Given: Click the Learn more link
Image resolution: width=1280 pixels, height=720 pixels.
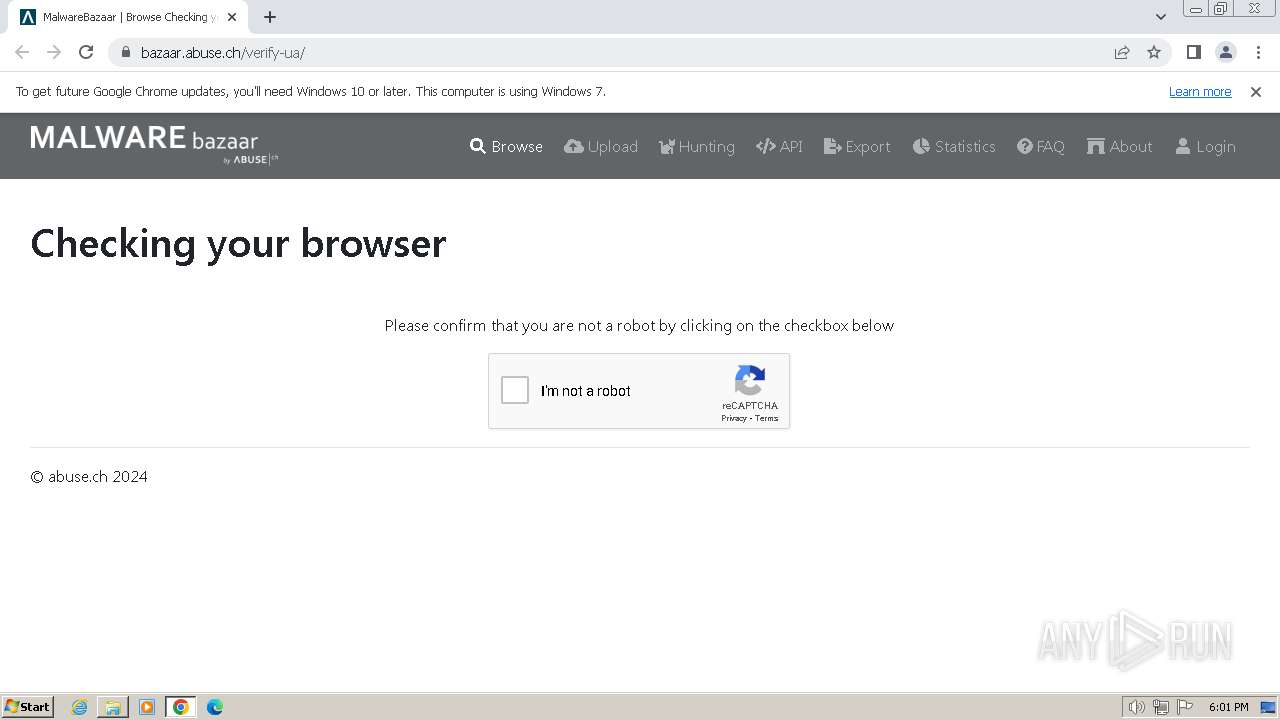Looking at the screenshot, I should 1200,91.
